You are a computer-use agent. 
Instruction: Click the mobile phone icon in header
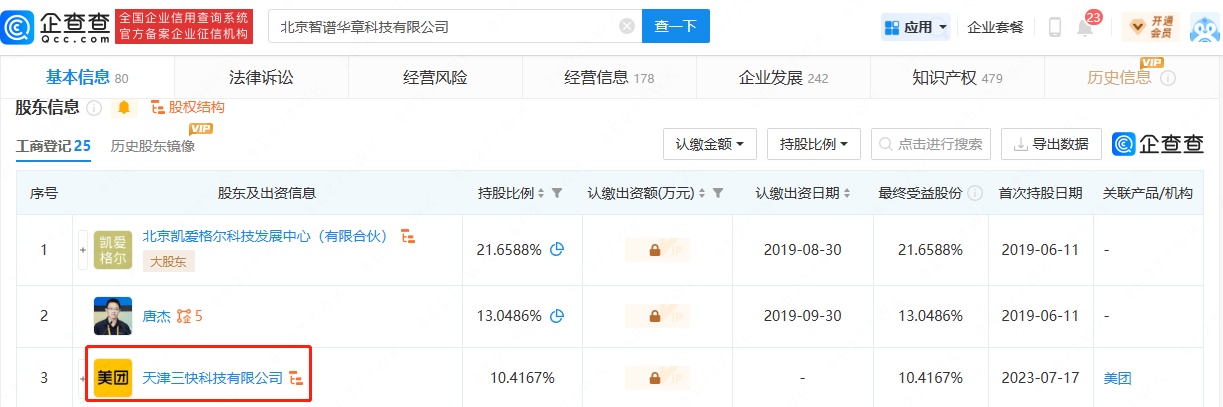point(1054,27)
